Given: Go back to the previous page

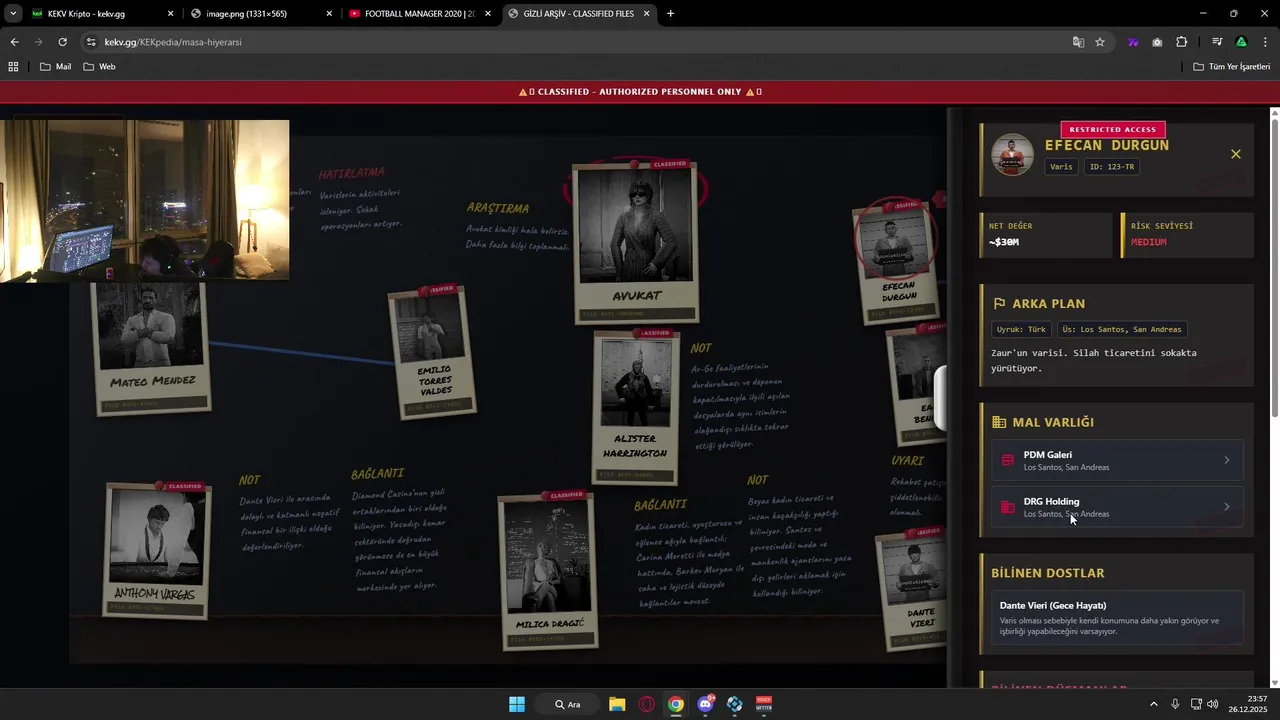Looking at the screenshot, I should (14, 42).
